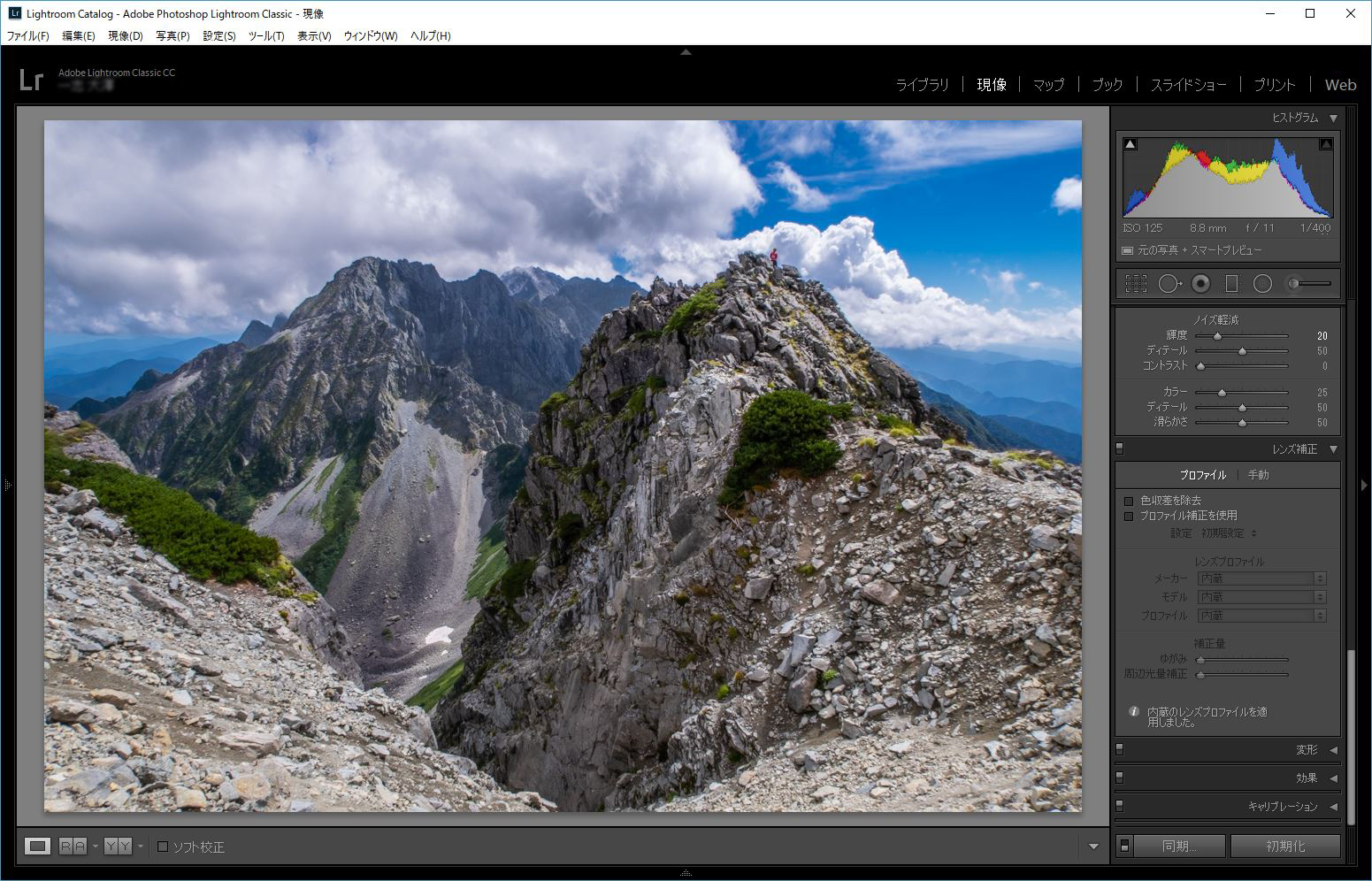Toggle the 効果 panel on/off switch
The image size is (1372, 881).
1119,778
